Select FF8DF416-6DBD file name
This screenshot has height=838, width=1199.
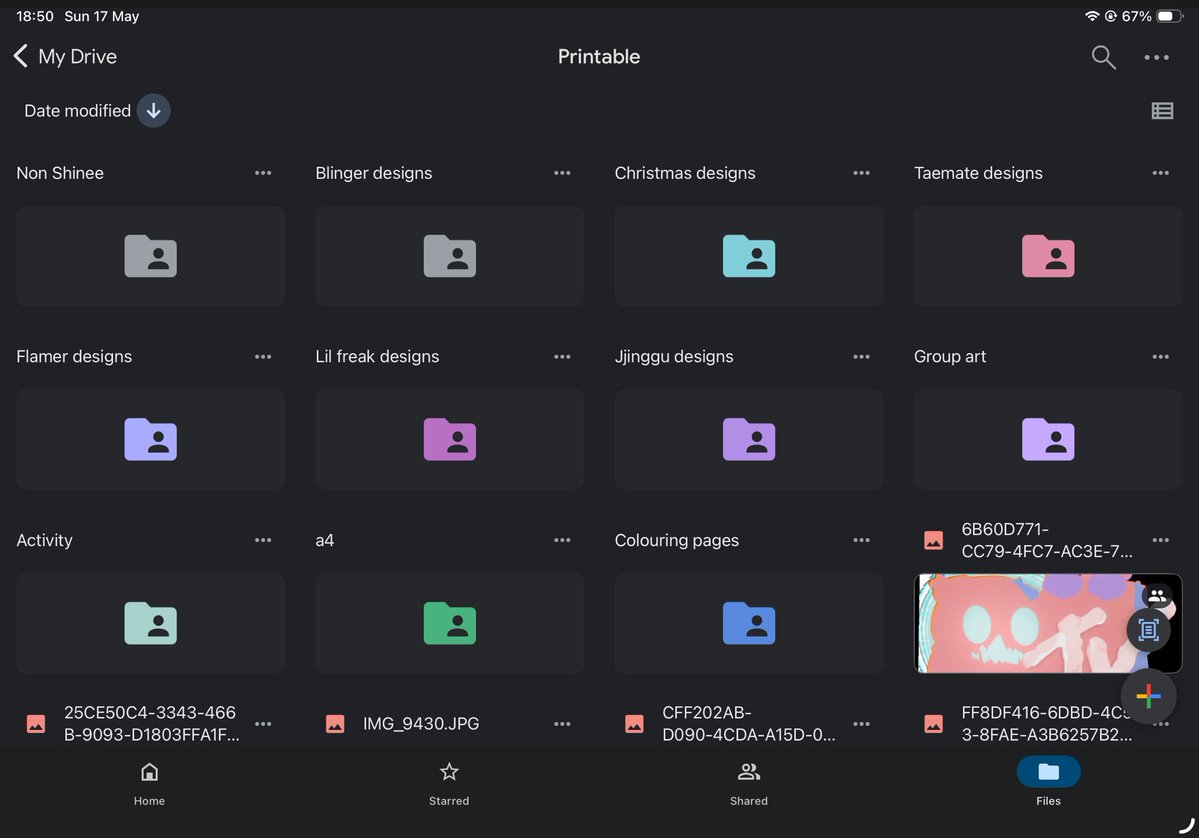(x=1047, y=723)
